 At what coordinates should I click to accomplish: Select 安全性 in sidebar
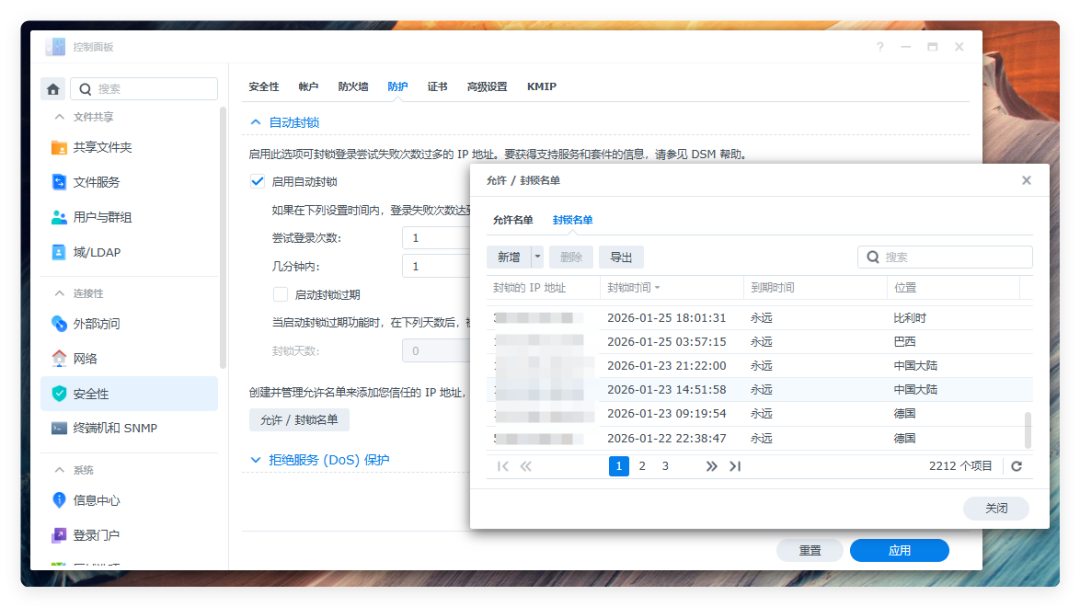(x=129, y=394)
